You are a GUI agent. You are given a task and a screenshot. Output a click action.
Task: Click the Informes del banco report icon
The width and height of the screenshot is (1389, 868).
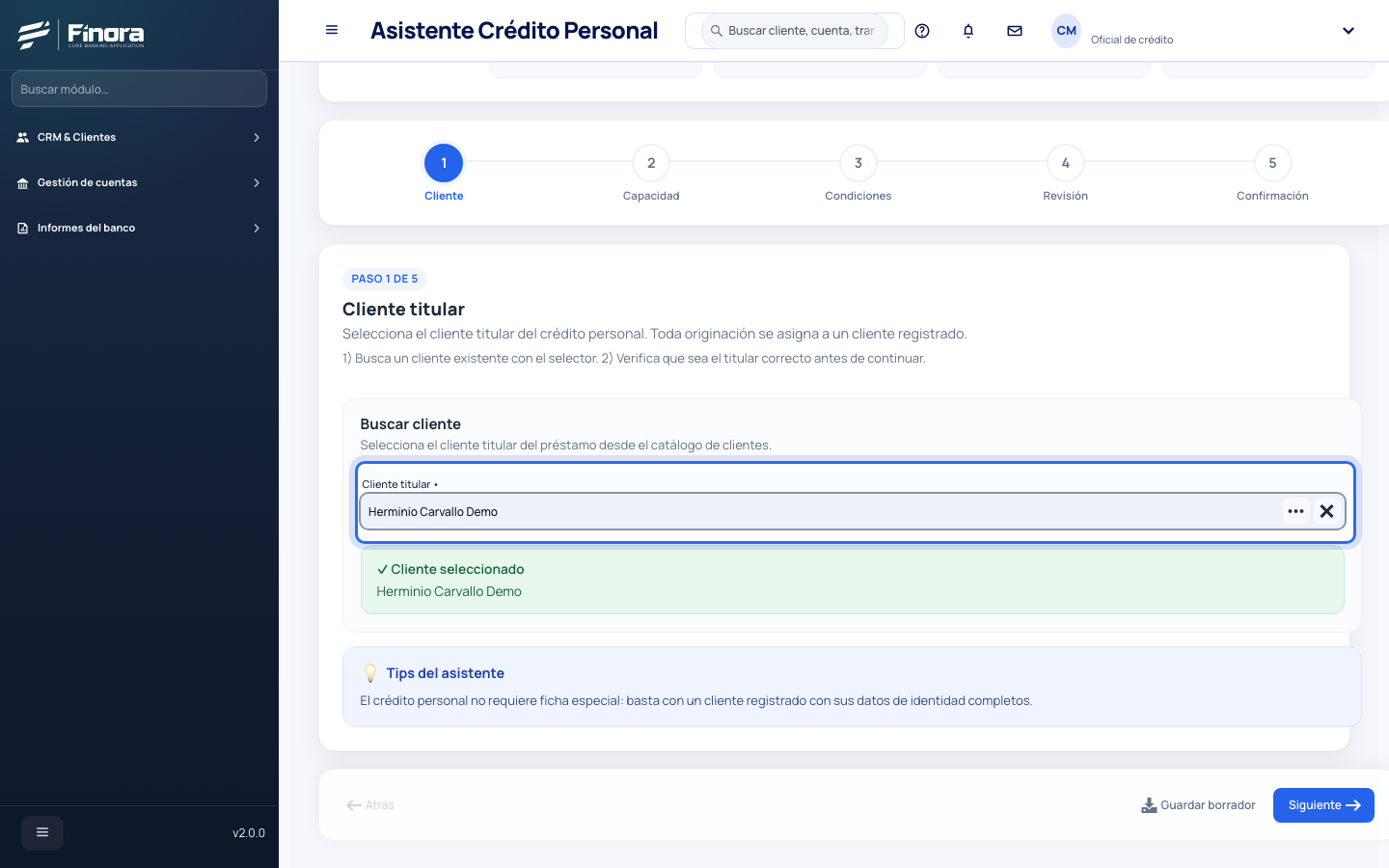pyautogui.click(x=23, y=229)
